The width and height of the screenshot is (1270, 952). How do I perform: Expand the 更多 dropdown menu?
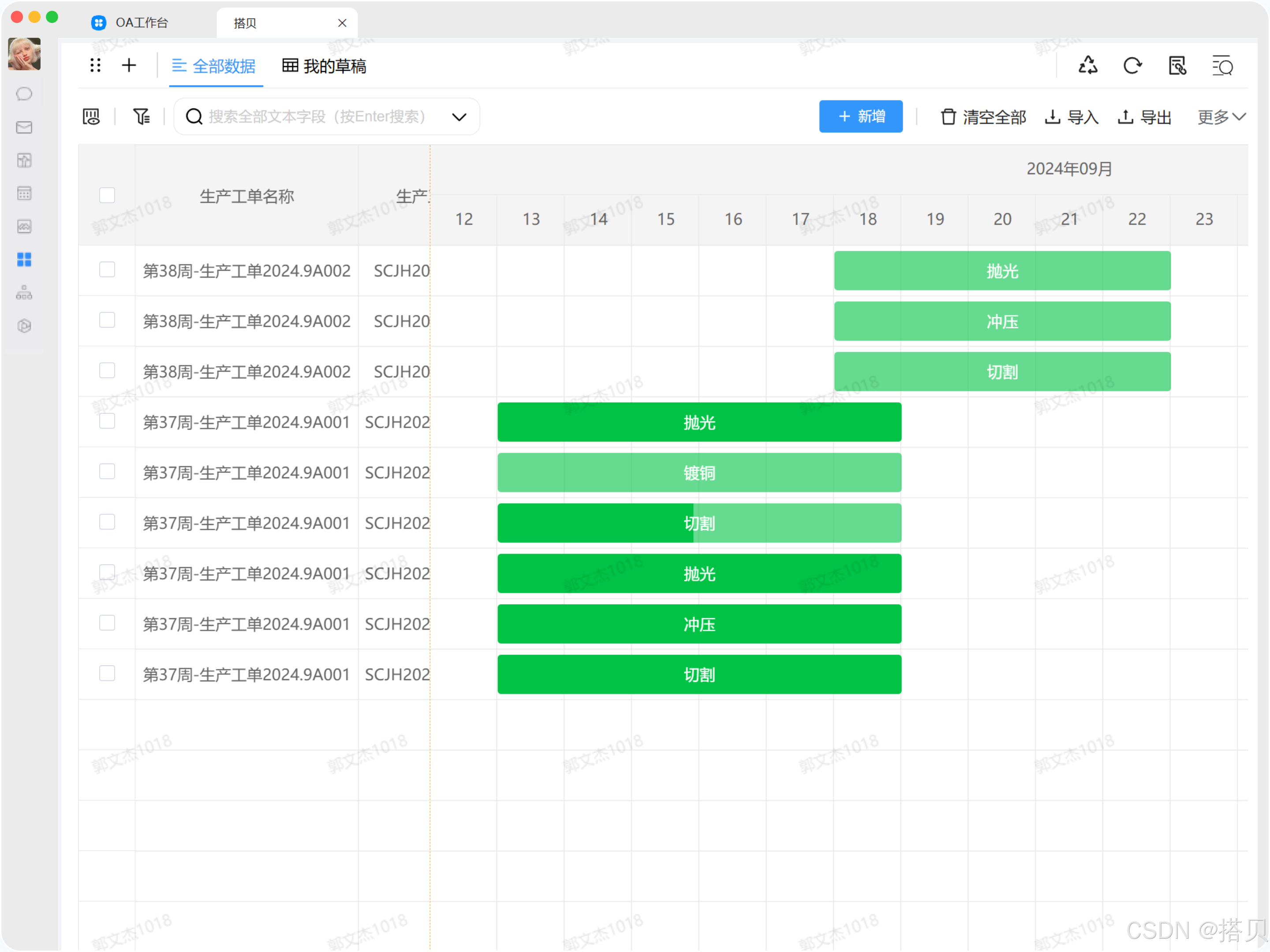1221,117
